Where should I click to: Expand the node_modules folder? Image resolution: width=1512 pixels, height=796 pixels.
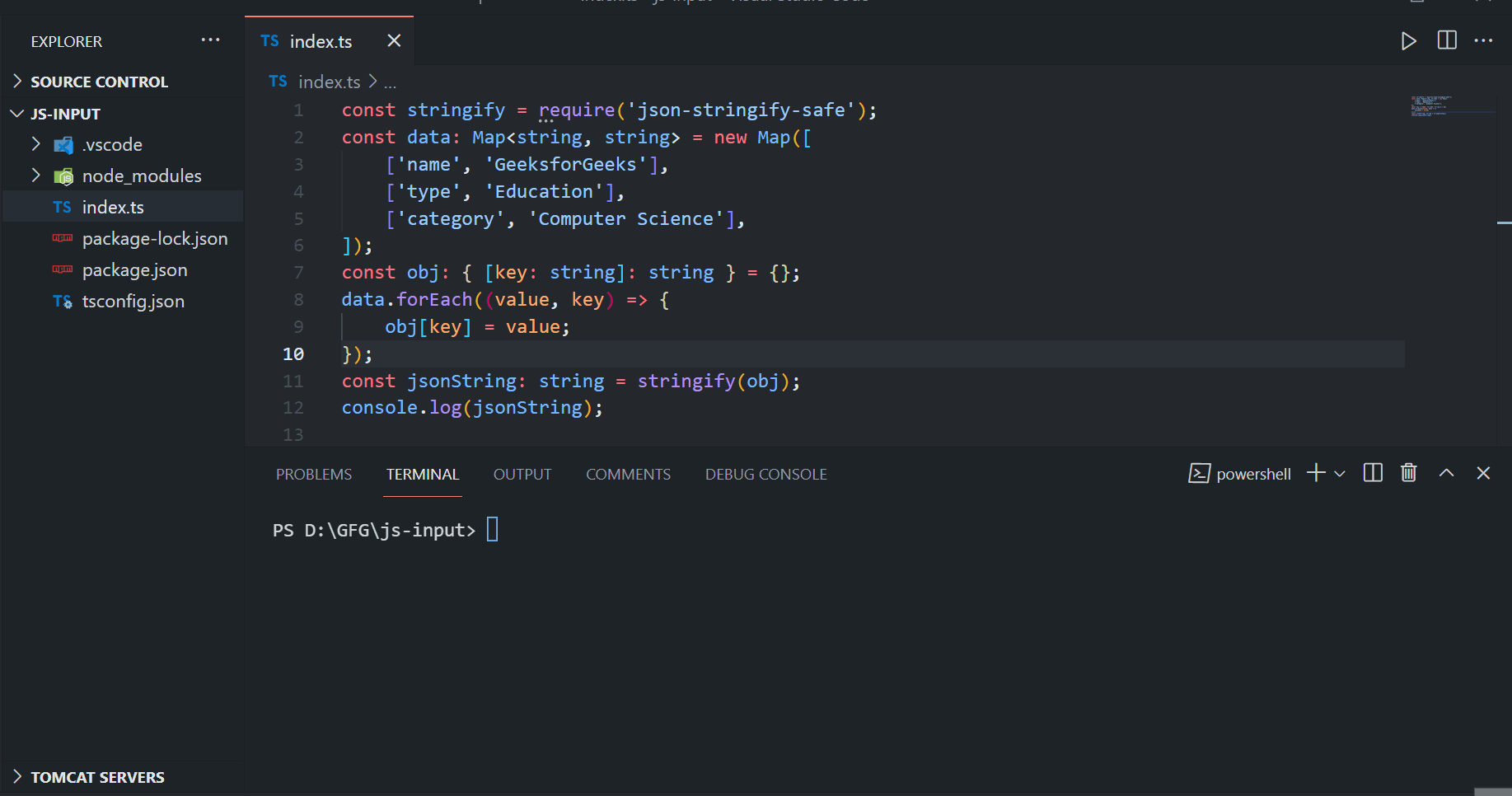pyautogui.click(x=36, y=176)
